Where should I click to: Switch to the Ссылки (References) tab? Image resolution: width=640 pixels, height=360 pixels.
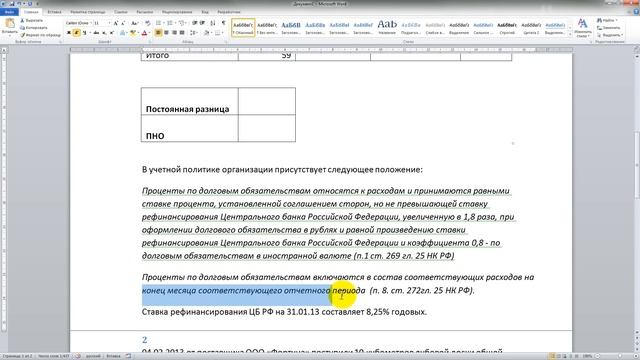click(x=121, y=12)
